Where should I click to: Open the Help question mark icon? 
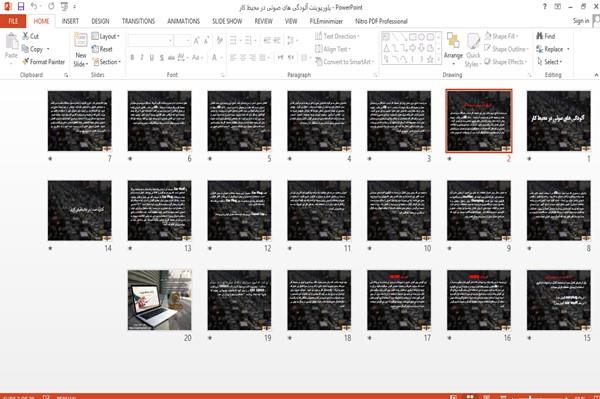[545, 7]
